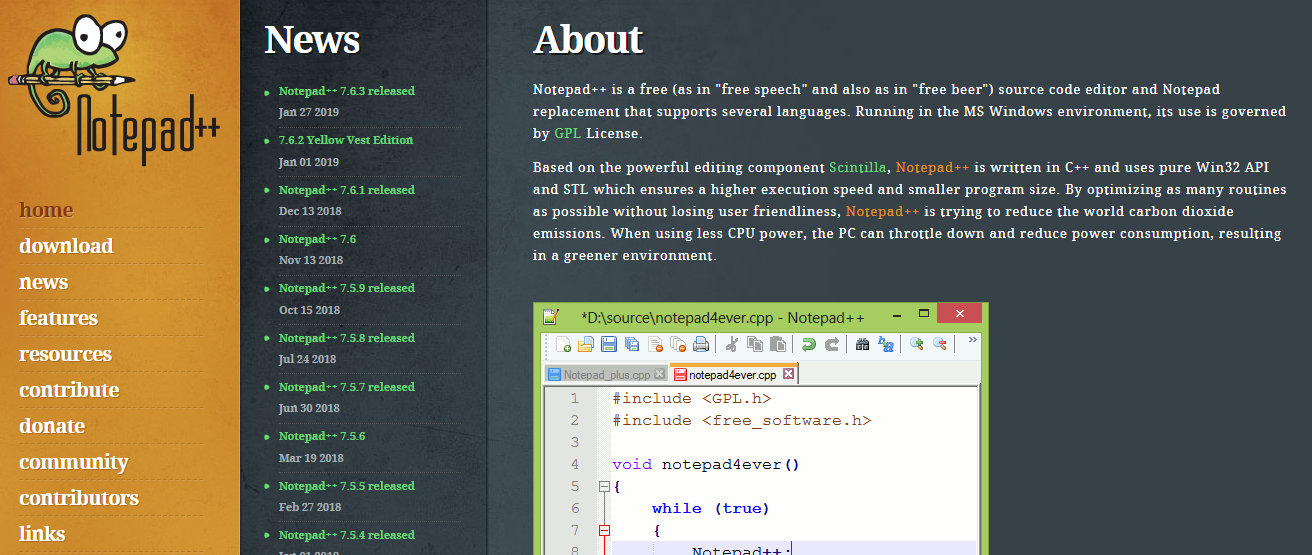Screen dimensions: 1312x555
Task: Click the gray Redo arrow icon
Action: [x=832, y=345]
